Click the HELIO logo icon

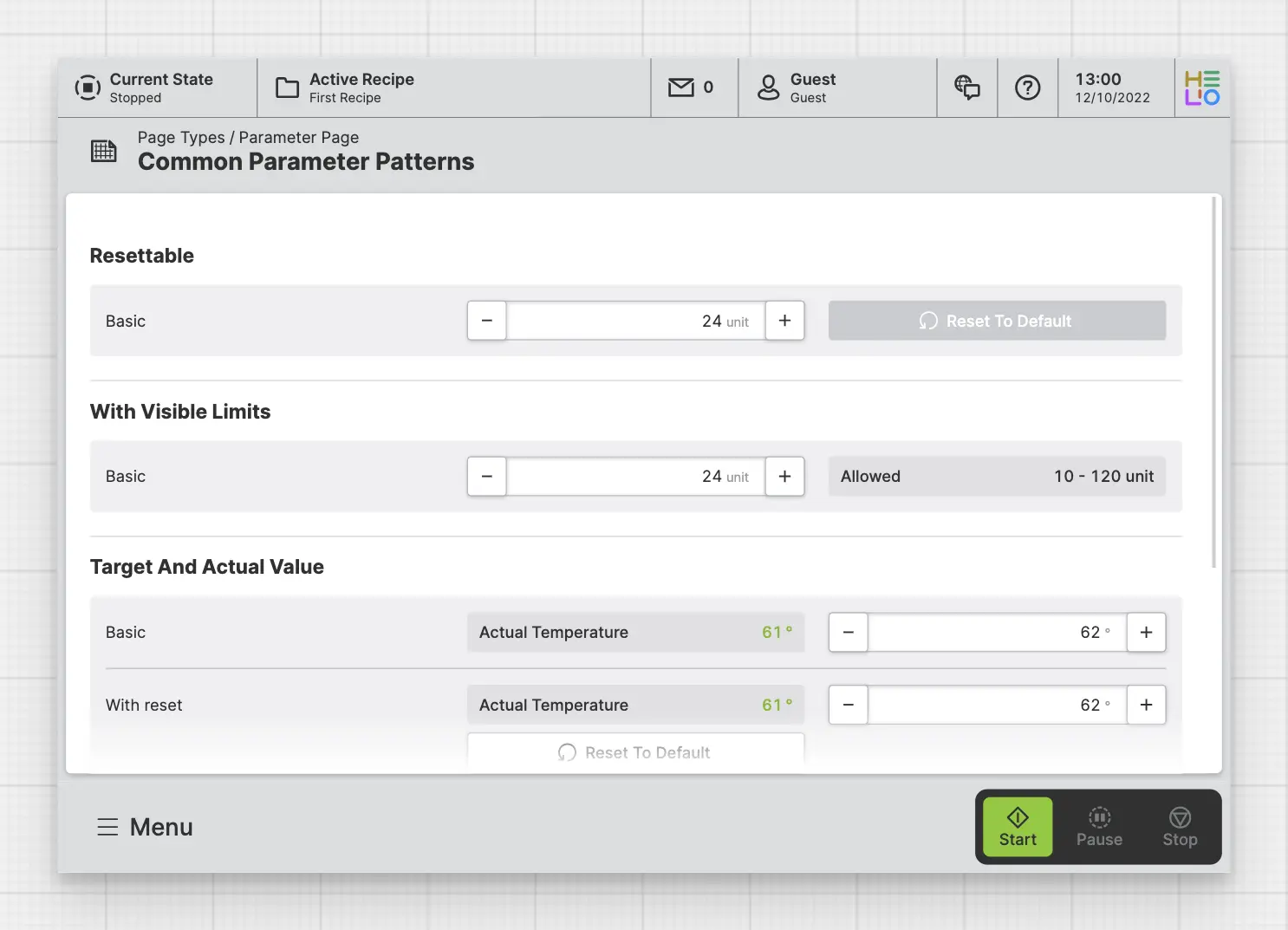pyautogui.click(x=1201, y=88)
